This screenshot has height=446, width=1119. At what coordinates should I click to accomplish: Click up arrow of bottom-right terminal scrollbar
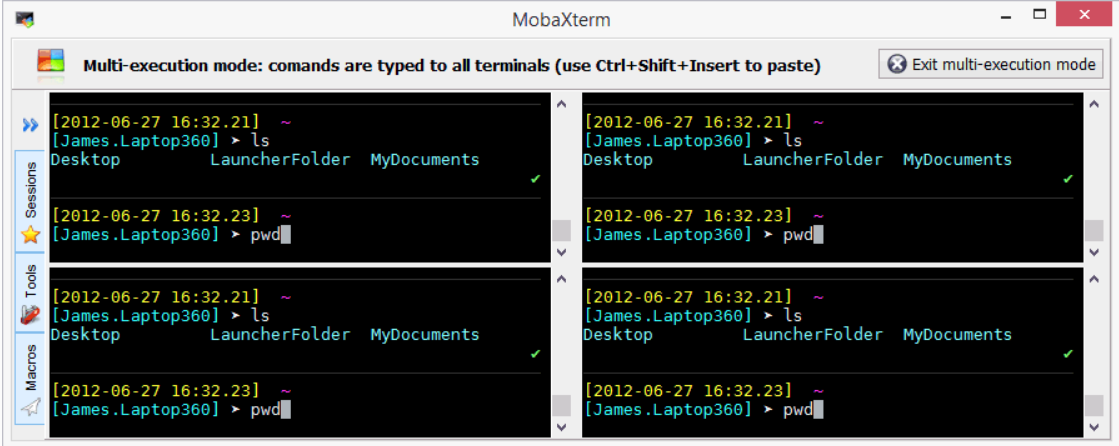coord(1093,280)
